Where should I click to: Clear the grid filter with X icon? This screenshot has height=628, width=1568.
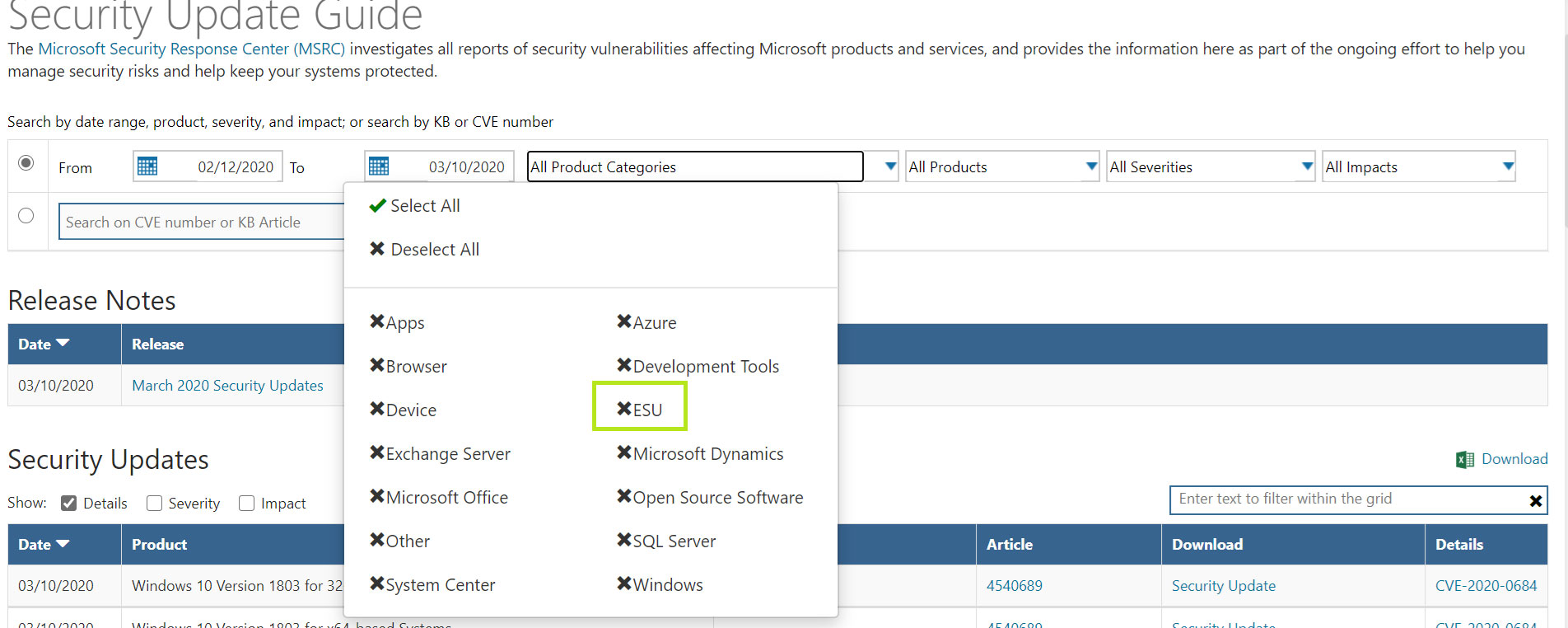coord(1535,501)
